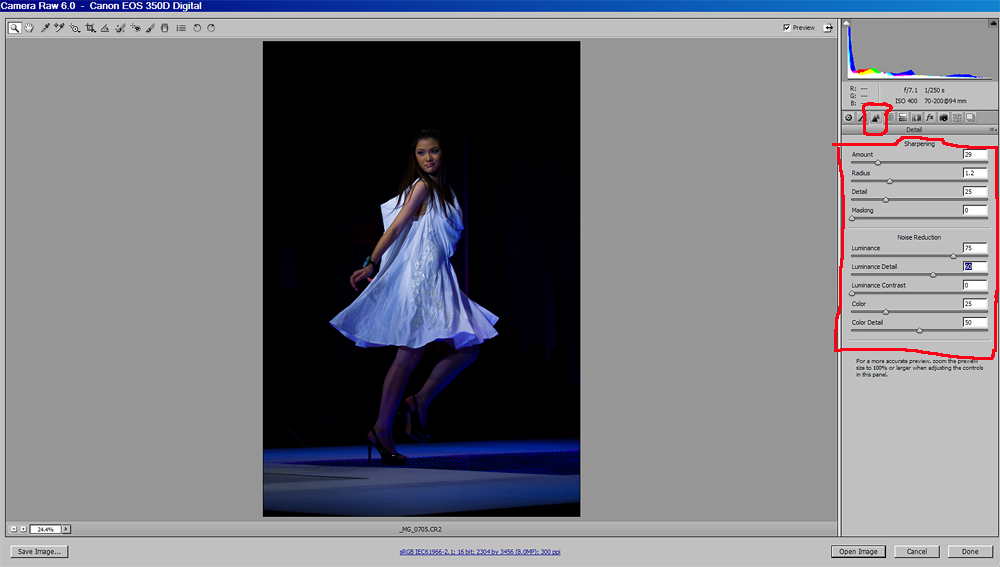Open the Detail panel options menu
The height and width of the screenshot is (567, 1000).
tap(993, 130)
